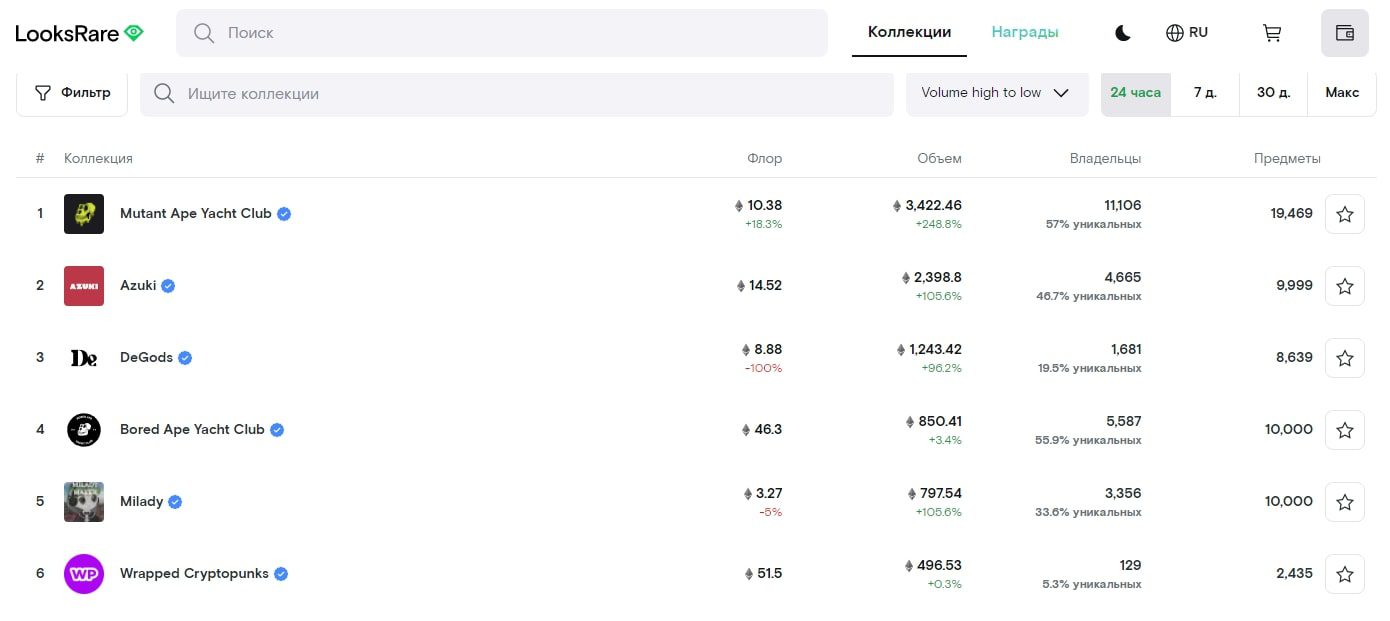Screen dimensions: 1390x621
Task: Click the Azuki collection thumbnail
Action: coord(83,285)
